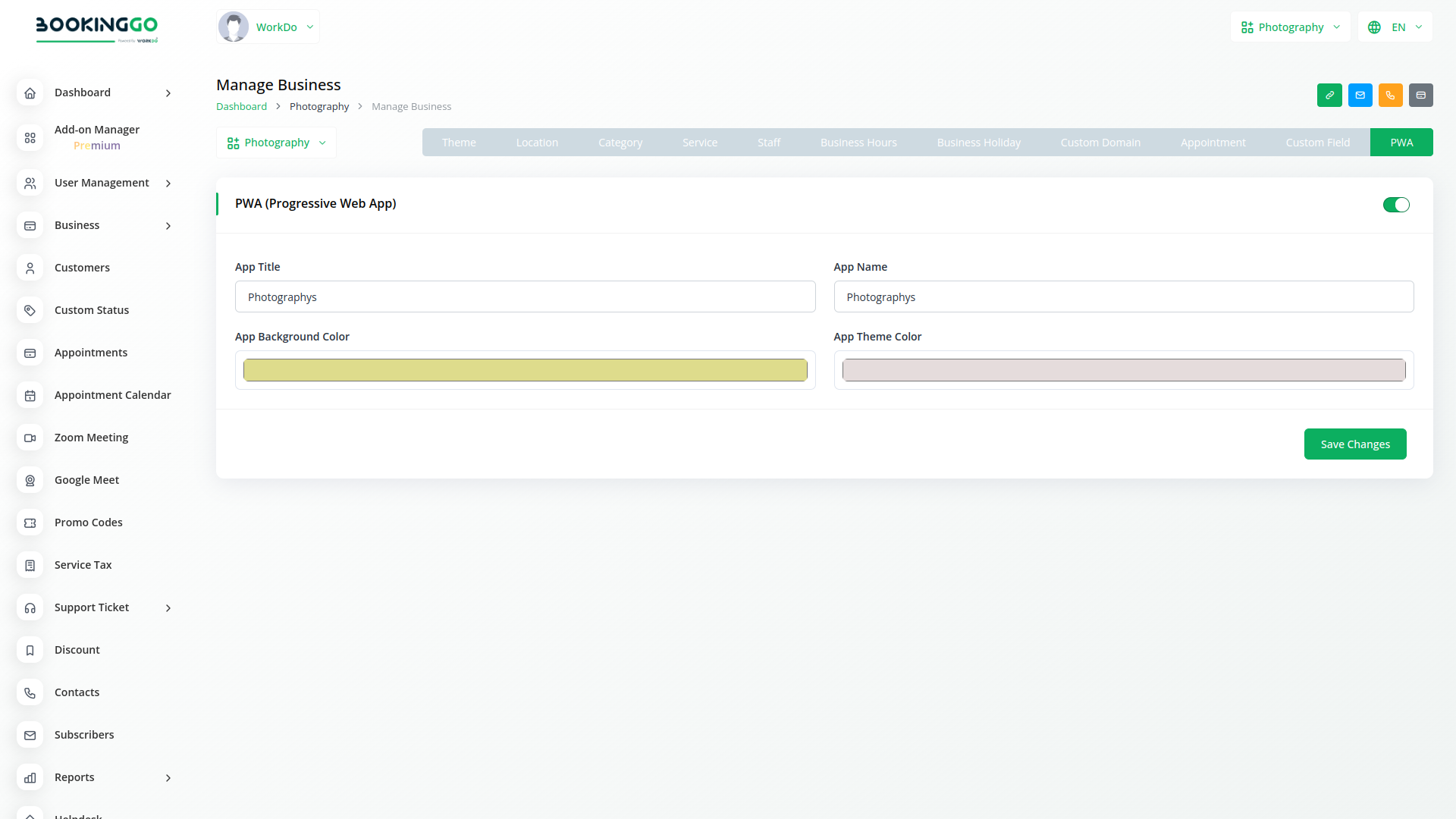Switch to the Custom Domain tab

[1100, 143]
